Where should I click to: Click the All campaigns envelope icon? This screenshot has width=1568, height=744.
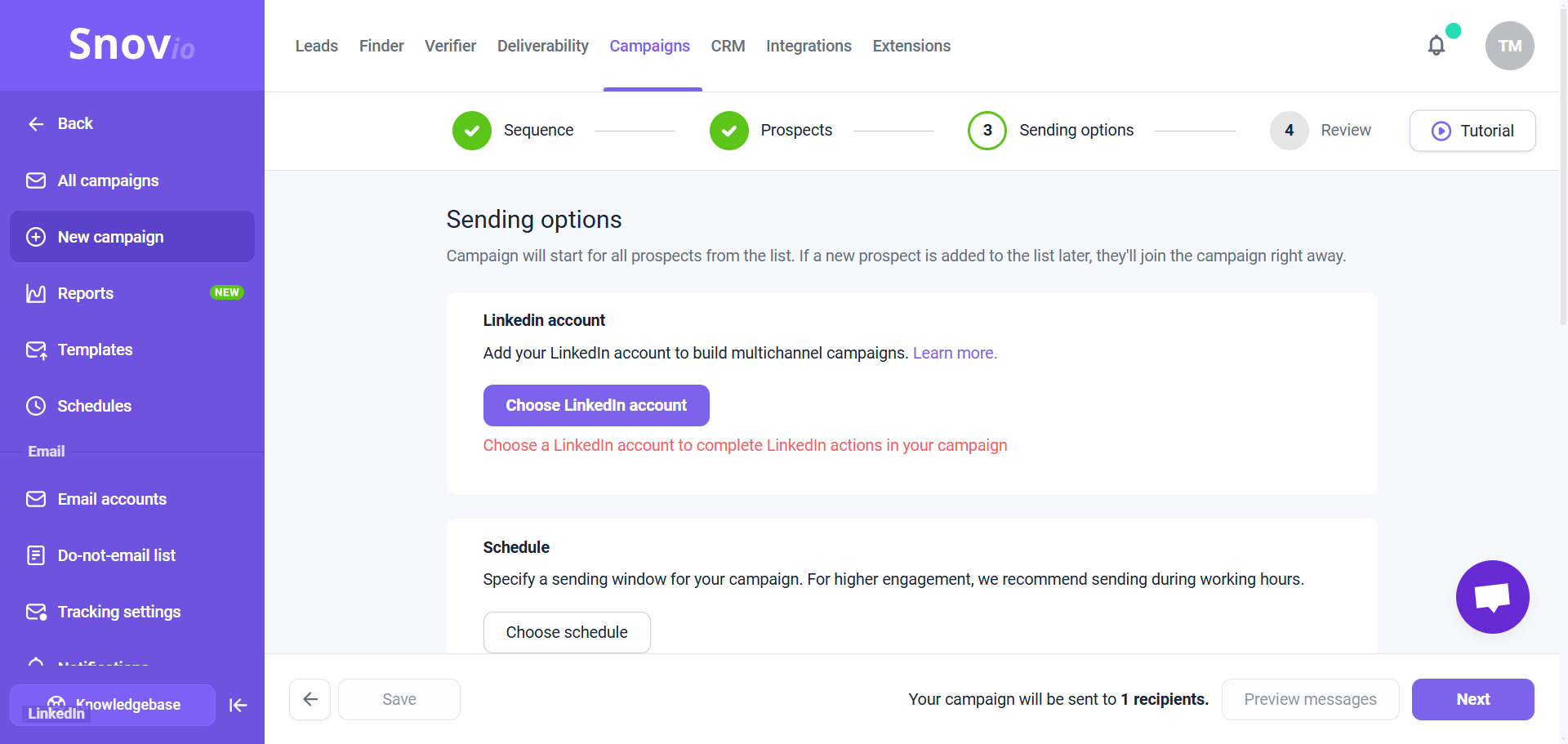[x=36, y=180]
